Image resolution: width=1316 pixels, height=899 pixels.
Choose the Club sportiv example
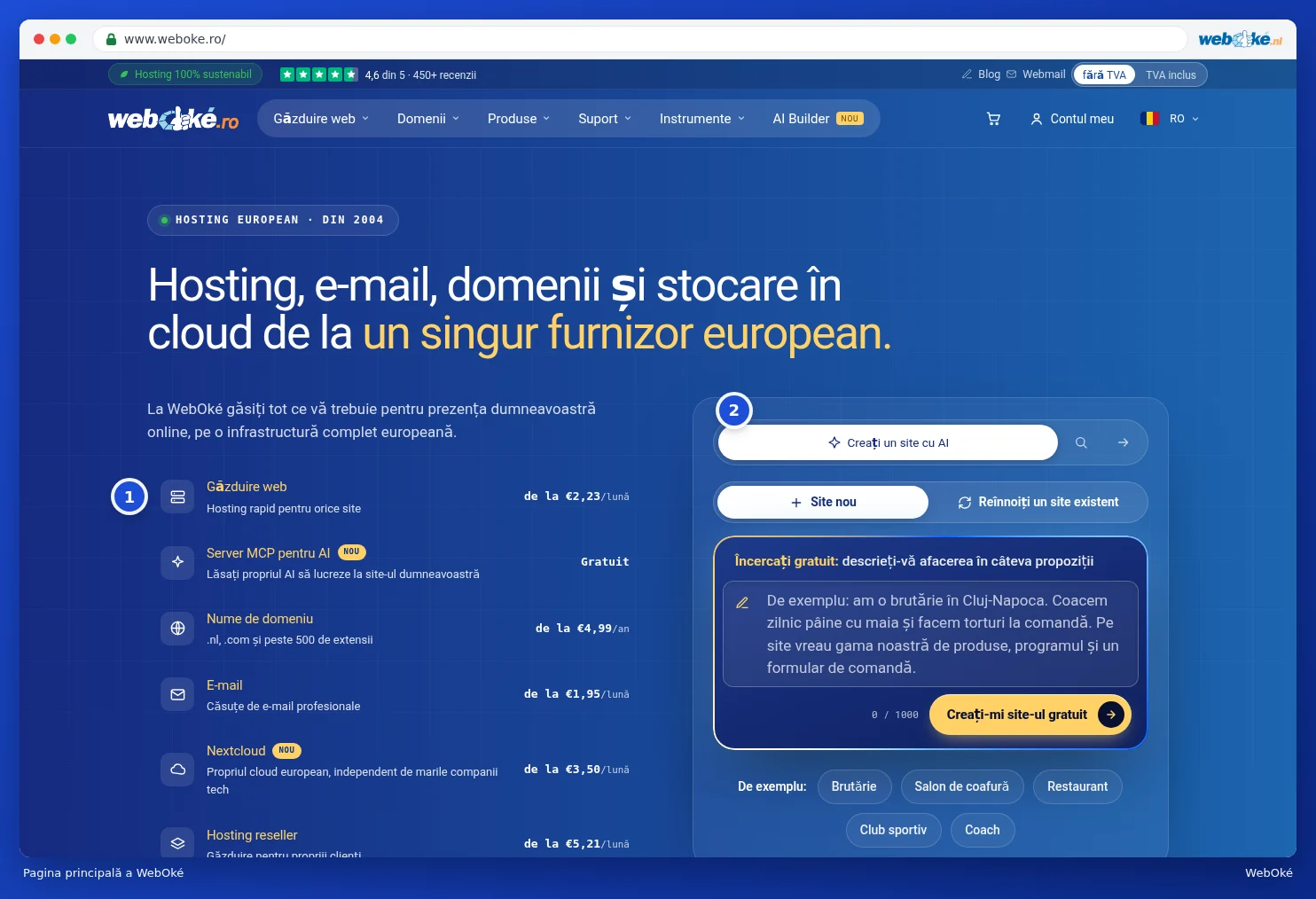(x=893, y=830)
